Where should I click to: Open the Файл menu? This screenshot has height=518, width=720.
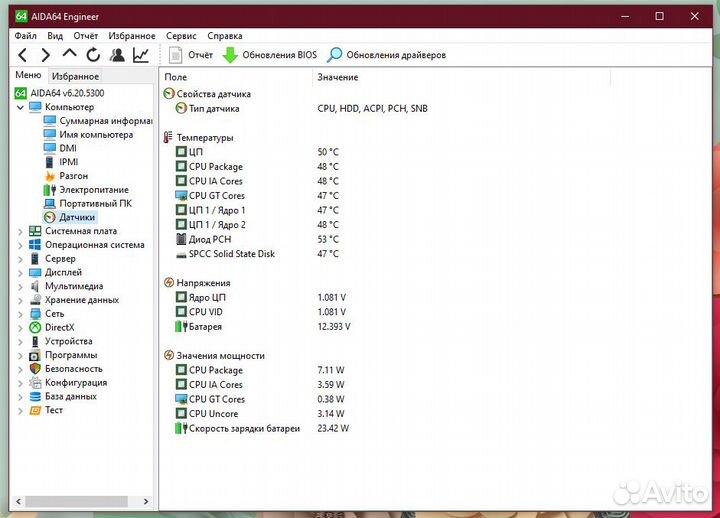click(x=26, y=36)
